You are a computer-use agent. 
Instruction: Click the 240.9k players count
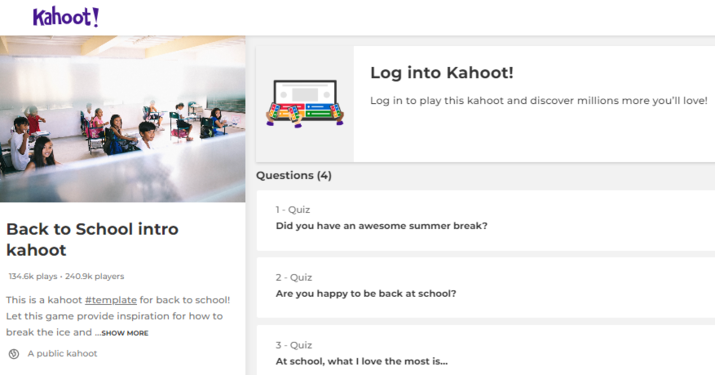pyautogui.click(x=94, y=276)
